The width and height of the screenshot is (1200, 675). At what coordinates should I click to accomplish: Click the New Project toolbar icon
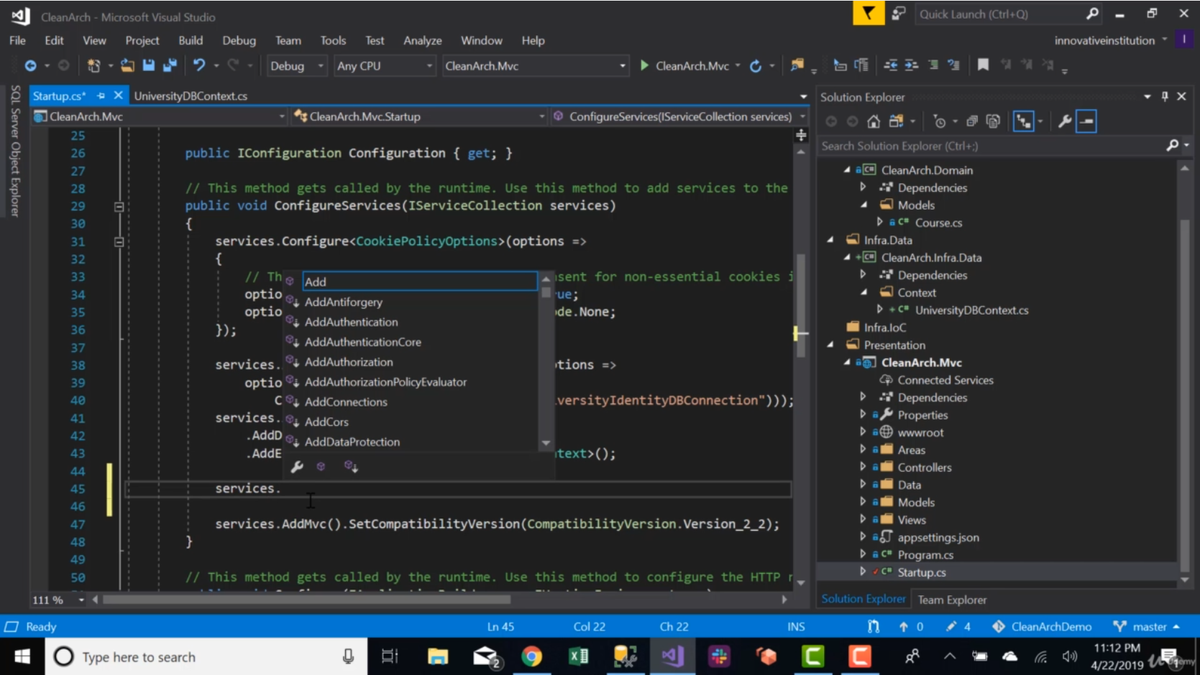point(94,66)
